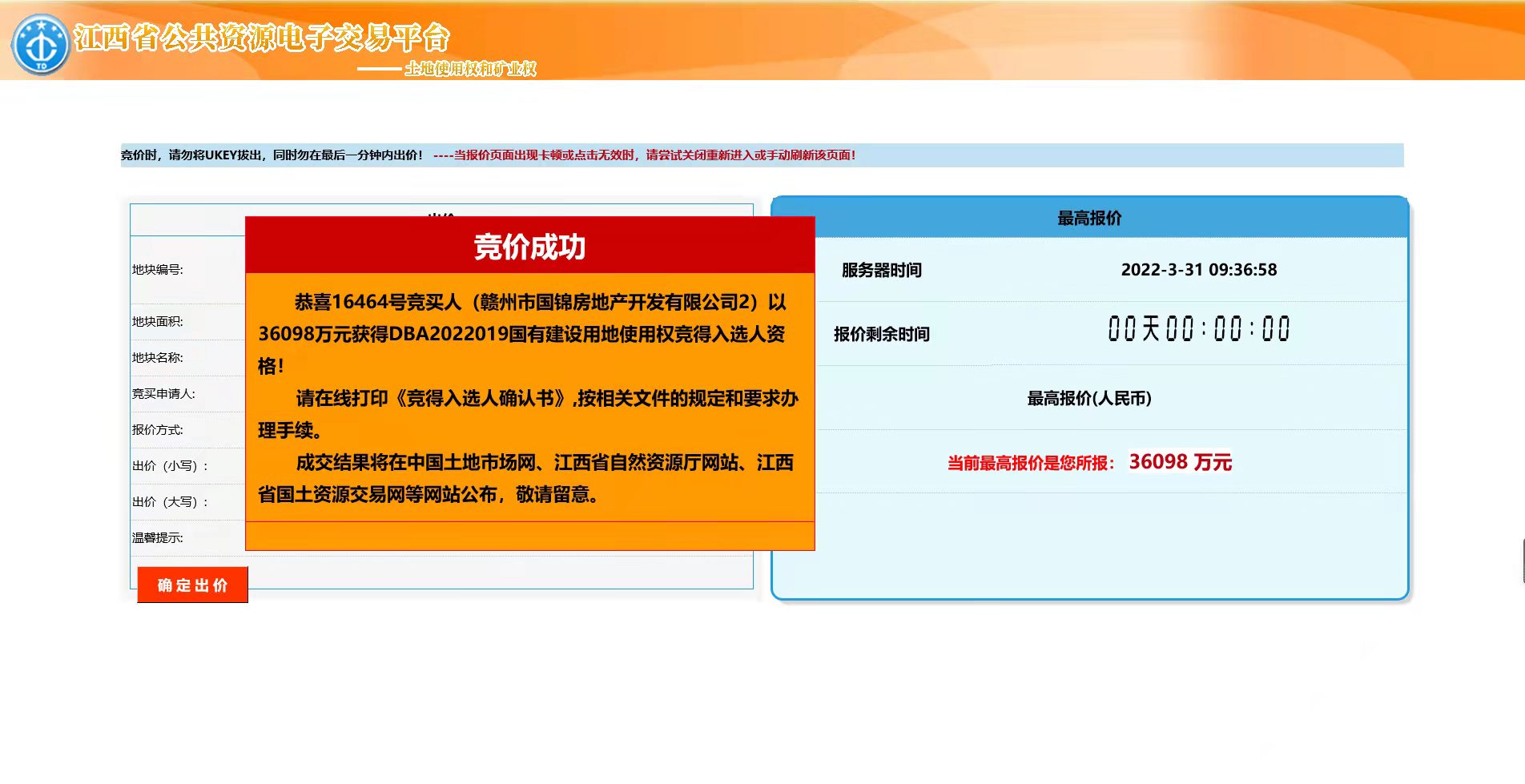This screenshot has width=1525, height=784.
Task: Click the 出价（大写） field label
Action: (170, 502)
